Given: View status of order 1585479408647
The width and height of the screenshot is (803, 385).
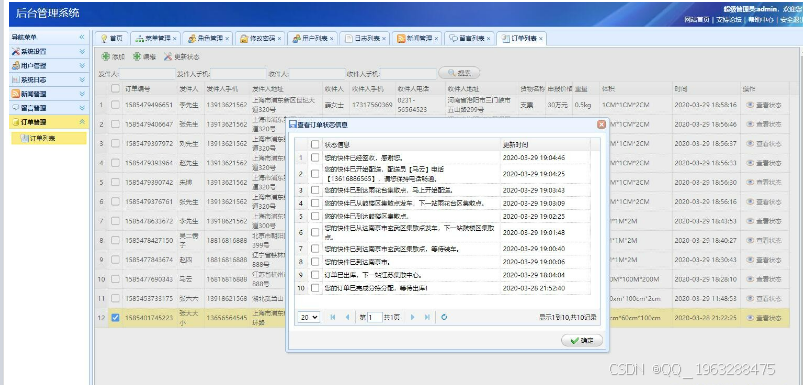Looking at the screenshot, I should tap(764, 124).
